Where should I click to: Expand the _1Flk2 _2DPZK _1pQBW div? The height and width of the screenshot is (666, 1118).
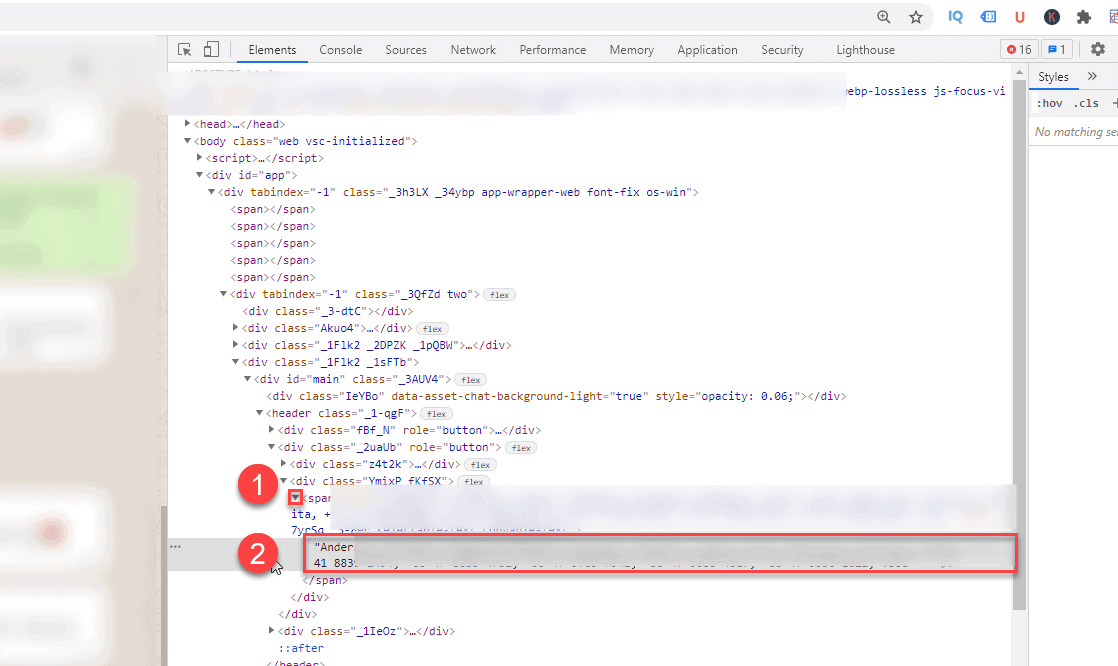coord(235,345)
